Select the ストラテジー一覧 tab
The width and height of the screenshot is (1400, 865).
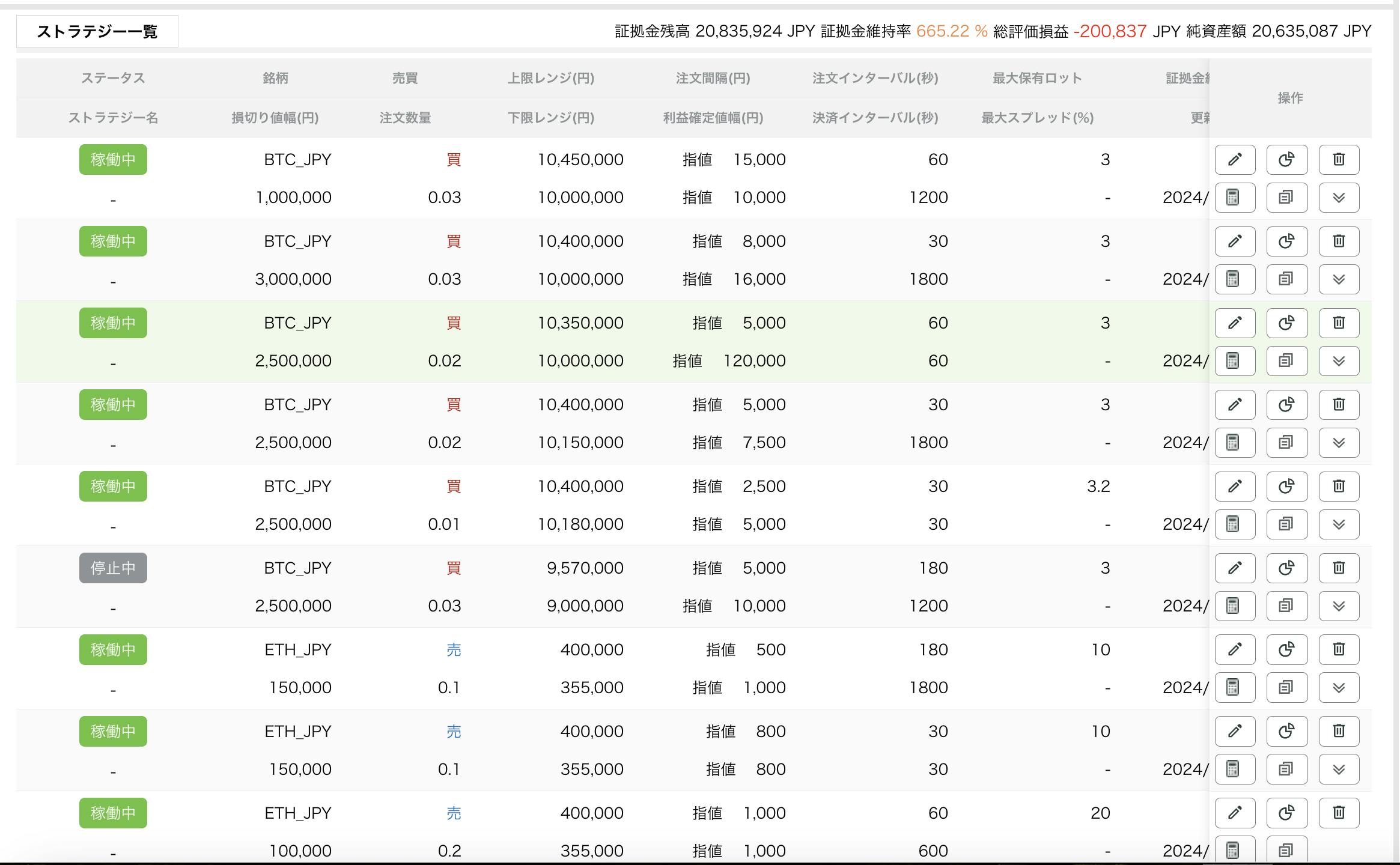(x=97, y=31)
